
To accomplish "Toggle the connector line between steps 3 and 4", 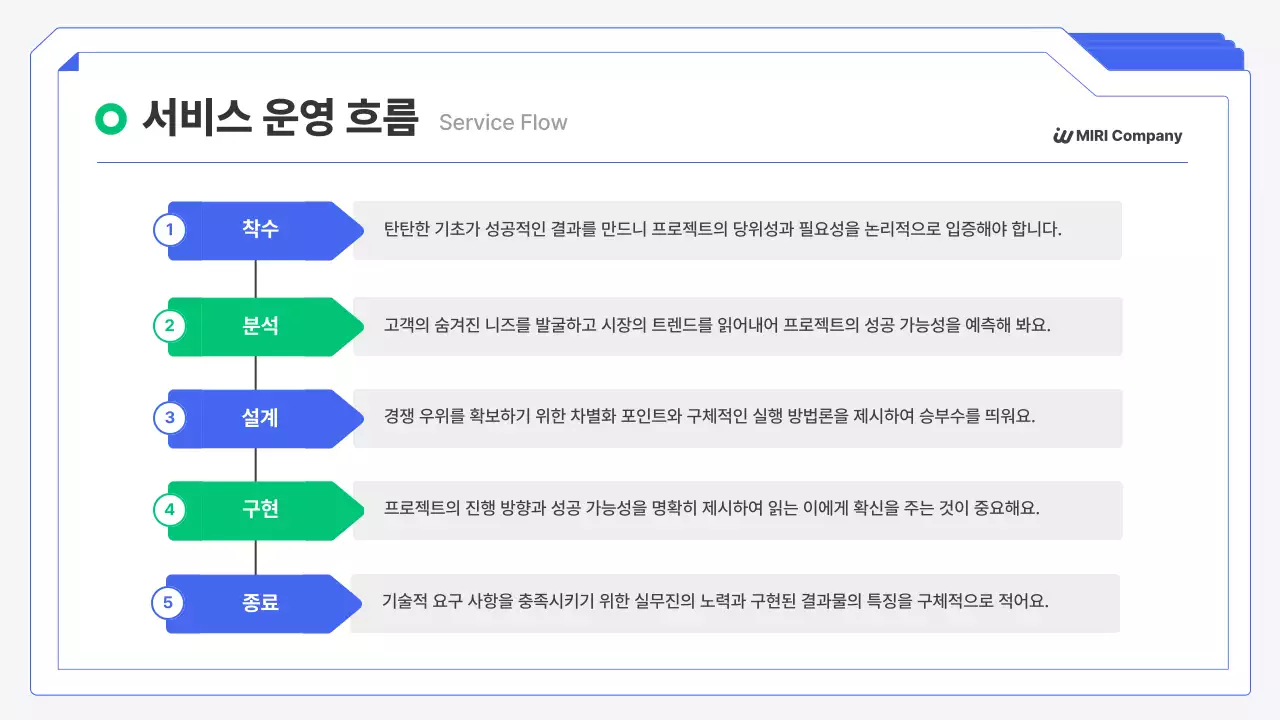I will pyautogui.click(x=255, y=464).
